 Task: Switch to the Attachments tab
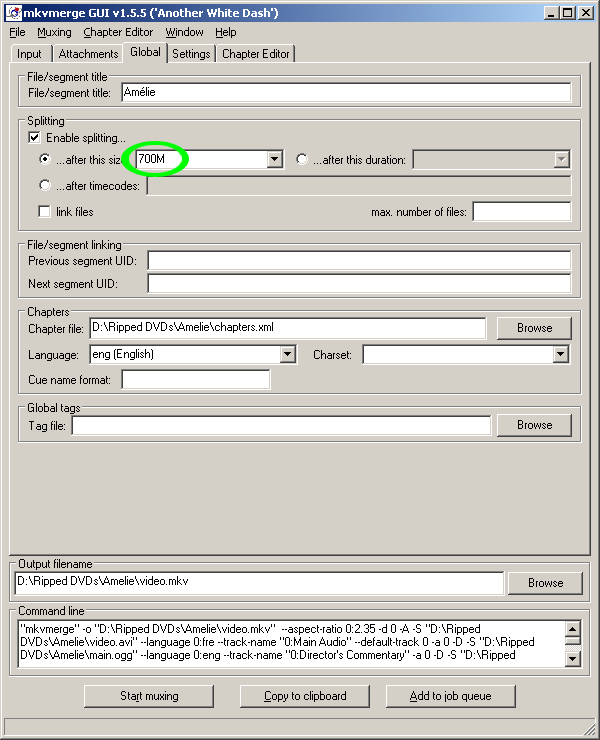[x=88, y=54]
